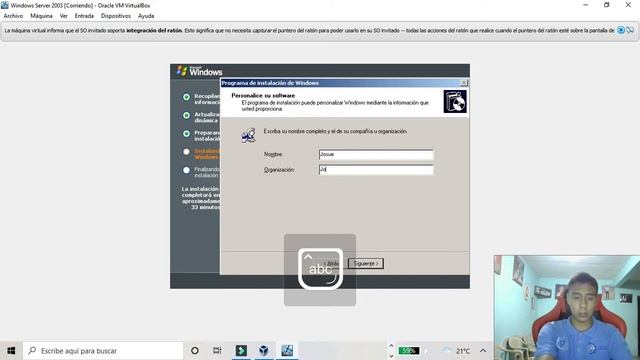Click the weather 21°C widget
This screenshot has height=360, width=640.
tap(457, 351)
